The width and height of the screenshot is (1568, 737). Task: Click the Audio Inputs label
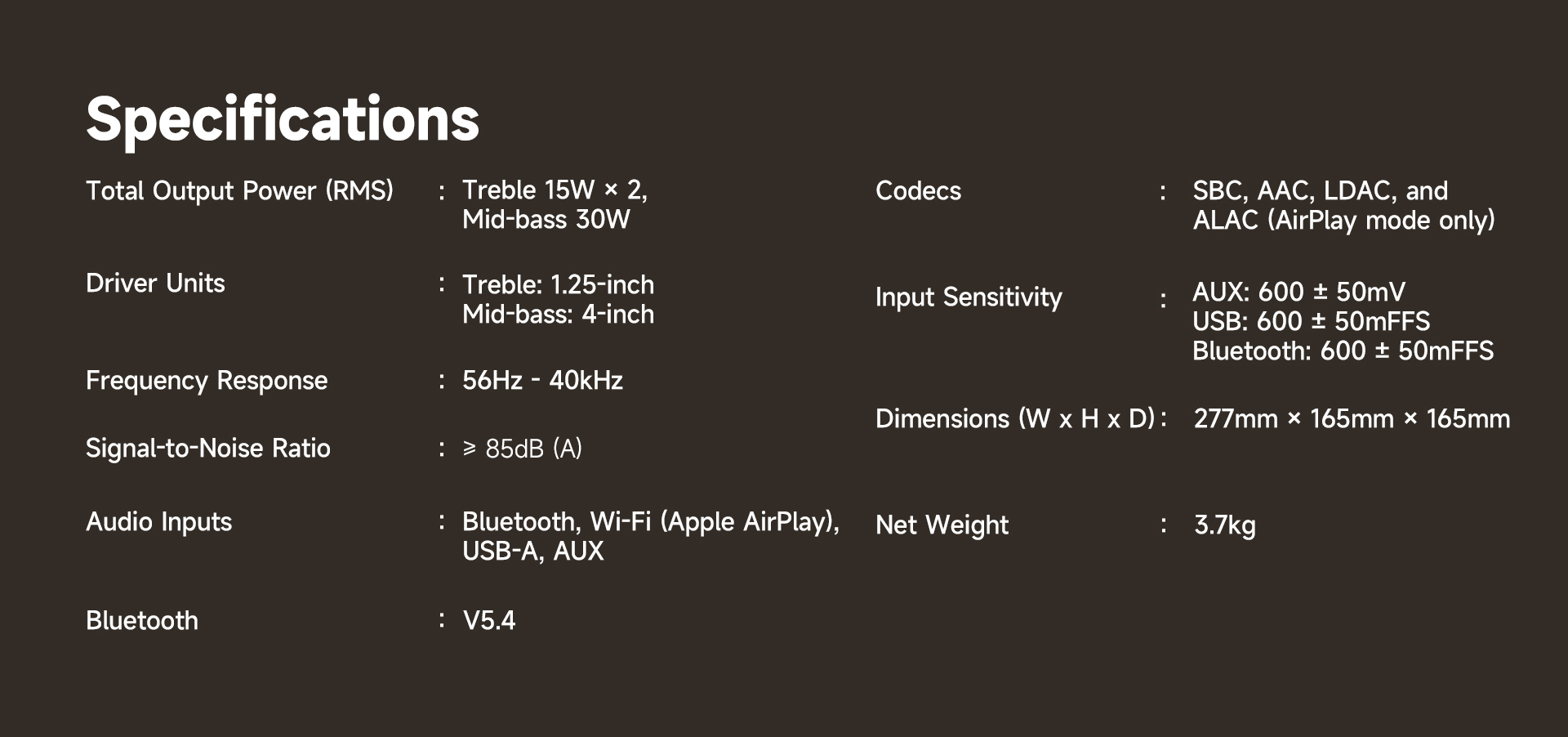tap(158, 522)
